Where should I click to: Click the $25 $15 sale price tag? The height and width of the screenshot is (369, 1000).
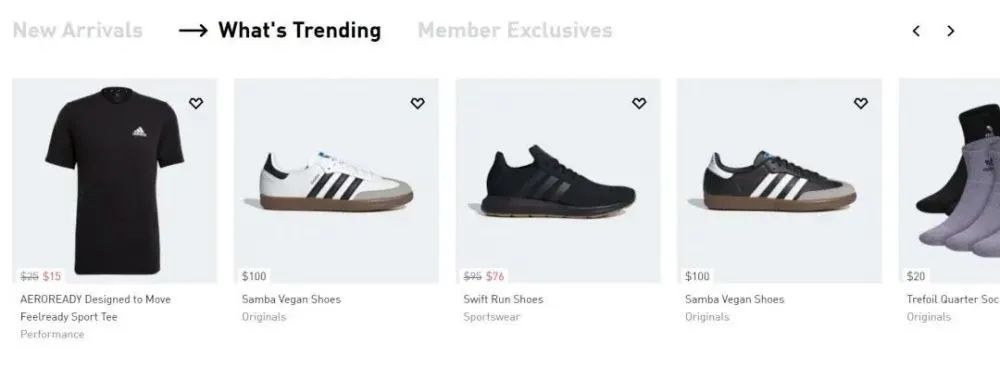[x=41, y=276]
